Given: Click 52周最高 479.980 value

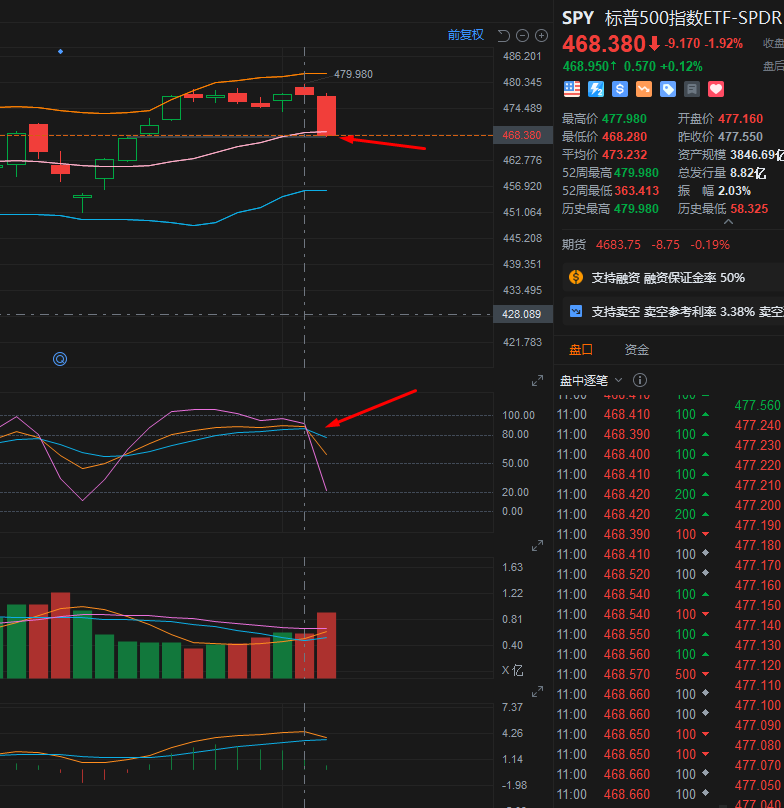Looking at the screenshot, I should pyautogui.click(x=636, y=173).
